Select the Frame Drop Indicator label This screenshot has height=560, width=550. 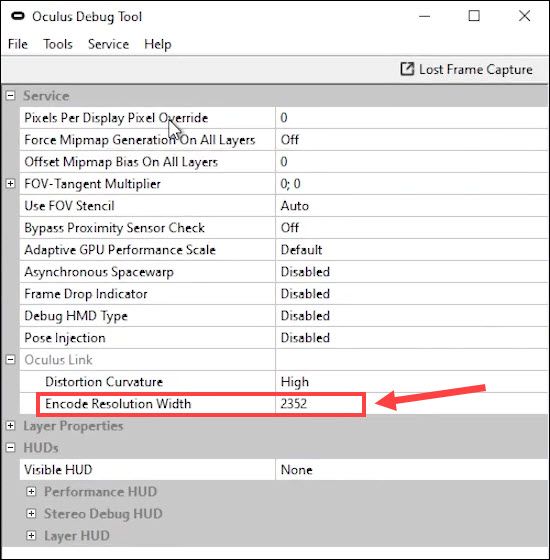click(86, 294)
